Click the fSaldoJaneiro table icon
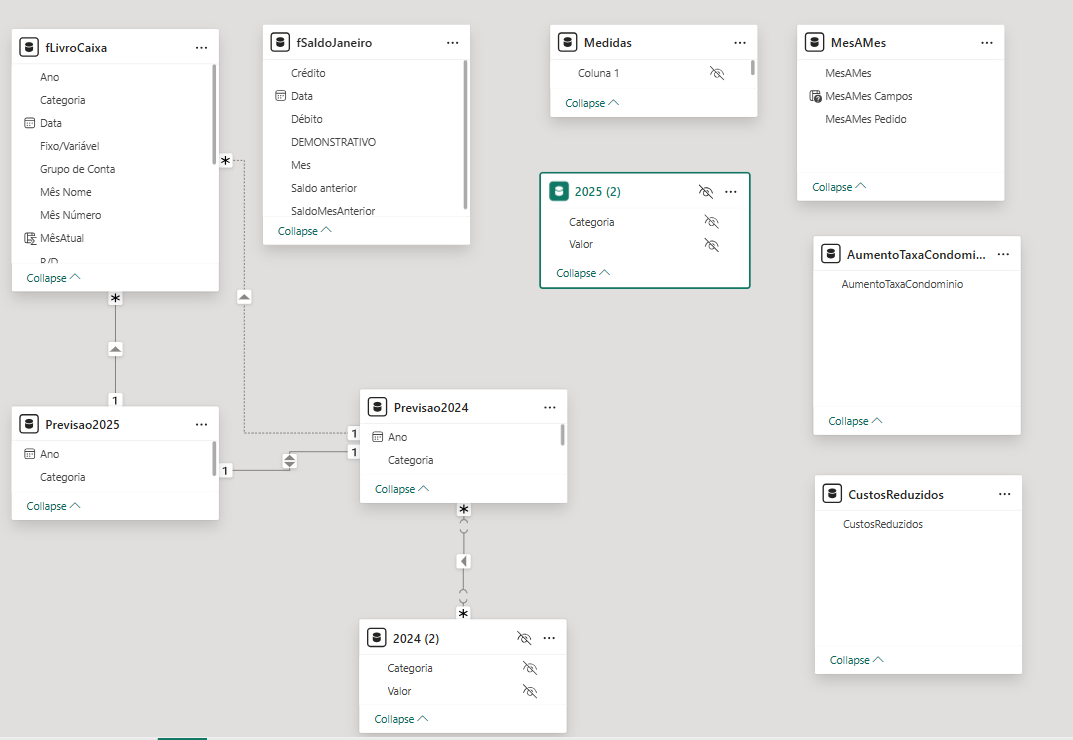Viewport: 1073px width, 740px height. pyautogui.click(x=280, y=42)
